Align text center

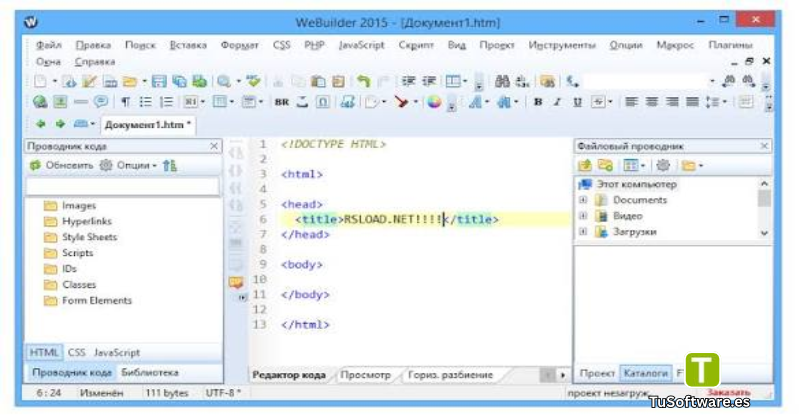tap(652, 102)
